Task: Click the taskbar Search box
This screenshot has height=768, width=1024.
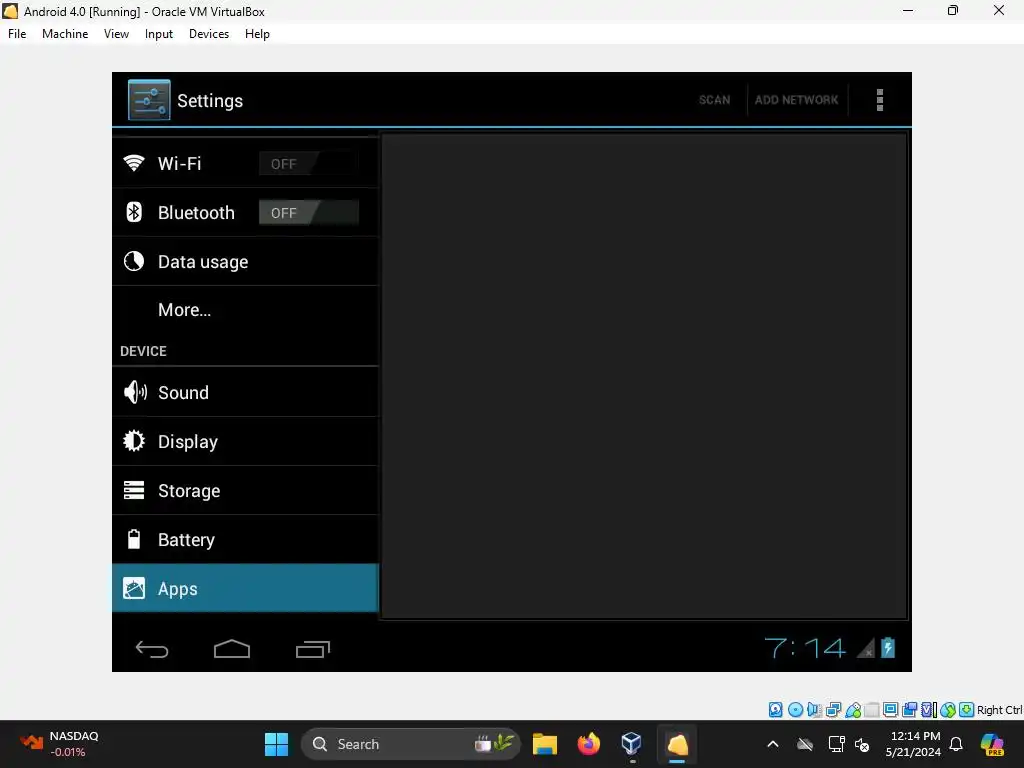Action: tap(411, 744)
